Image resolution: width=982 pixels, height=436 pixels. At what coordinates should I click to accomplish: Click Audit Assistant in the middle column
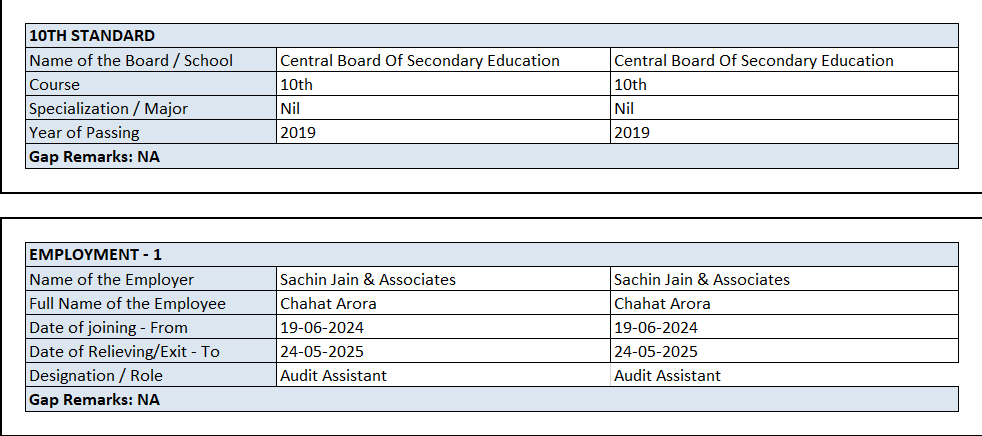click(x=334, y=376)
